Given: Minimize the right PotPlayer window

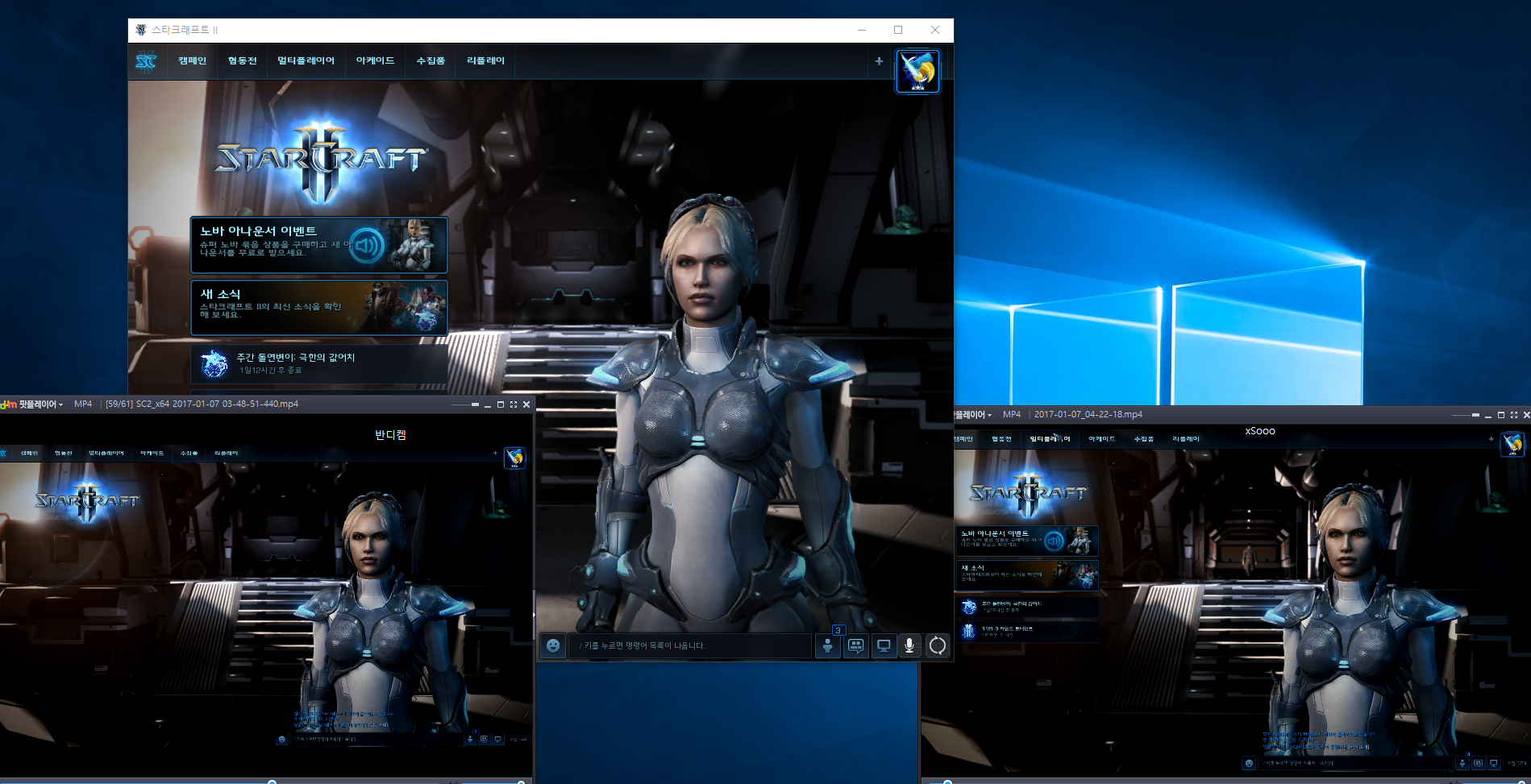Looking at the screenshot, I should pos(1488,417).
